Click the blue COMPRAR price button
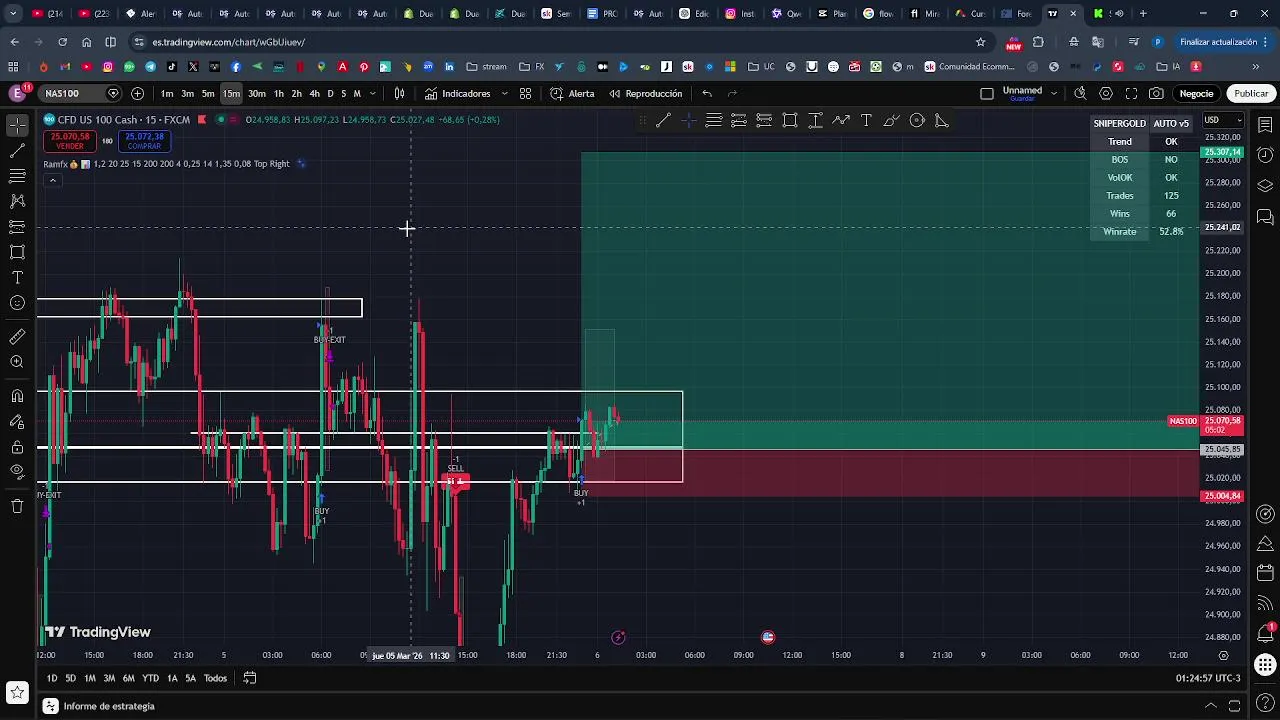Image resolution: width=1280 pixels, height=720 pixels. click(x=144, y=141)
